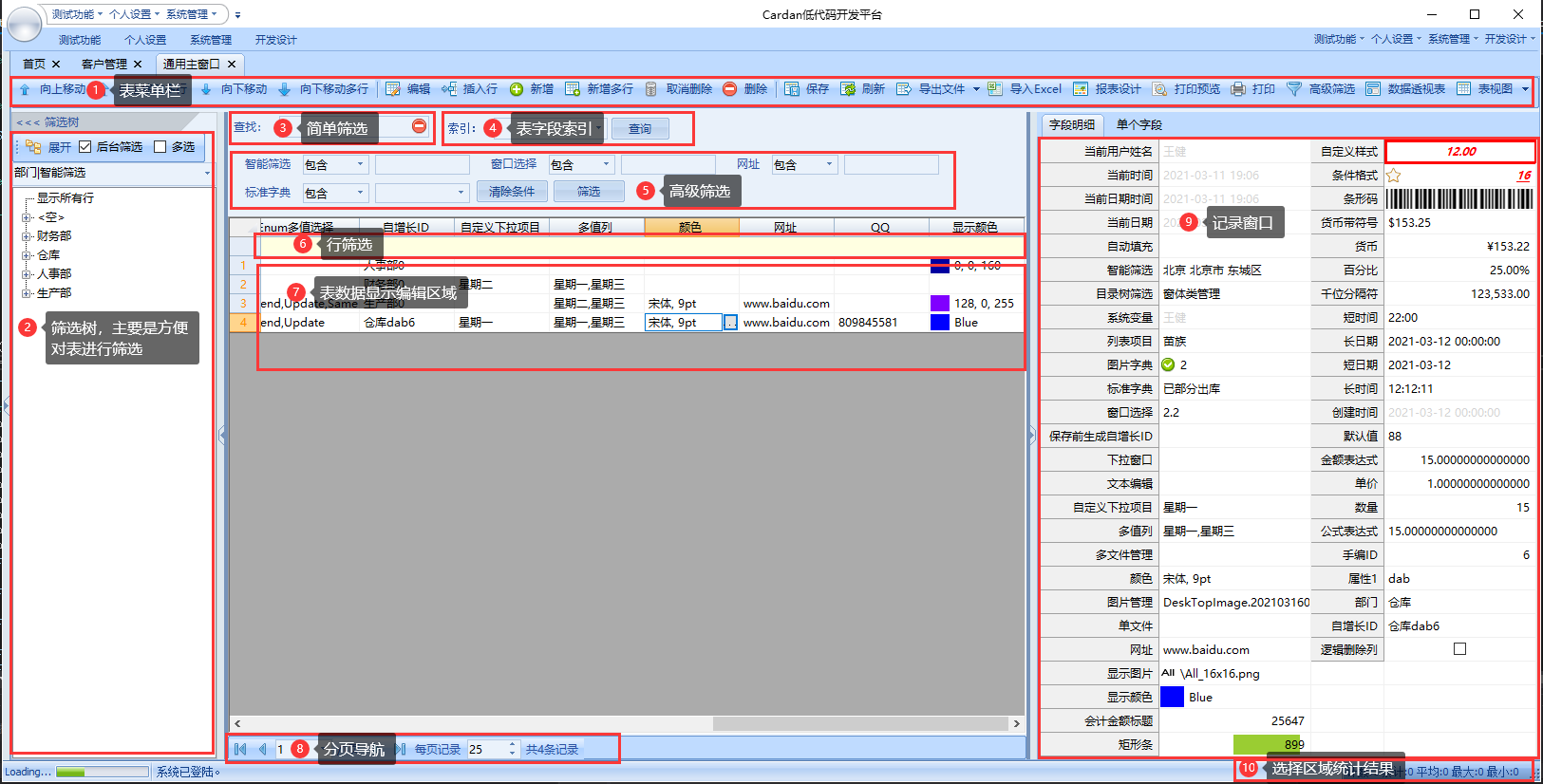
Task: Click the 颜色 column header
Action: (691, 227)
